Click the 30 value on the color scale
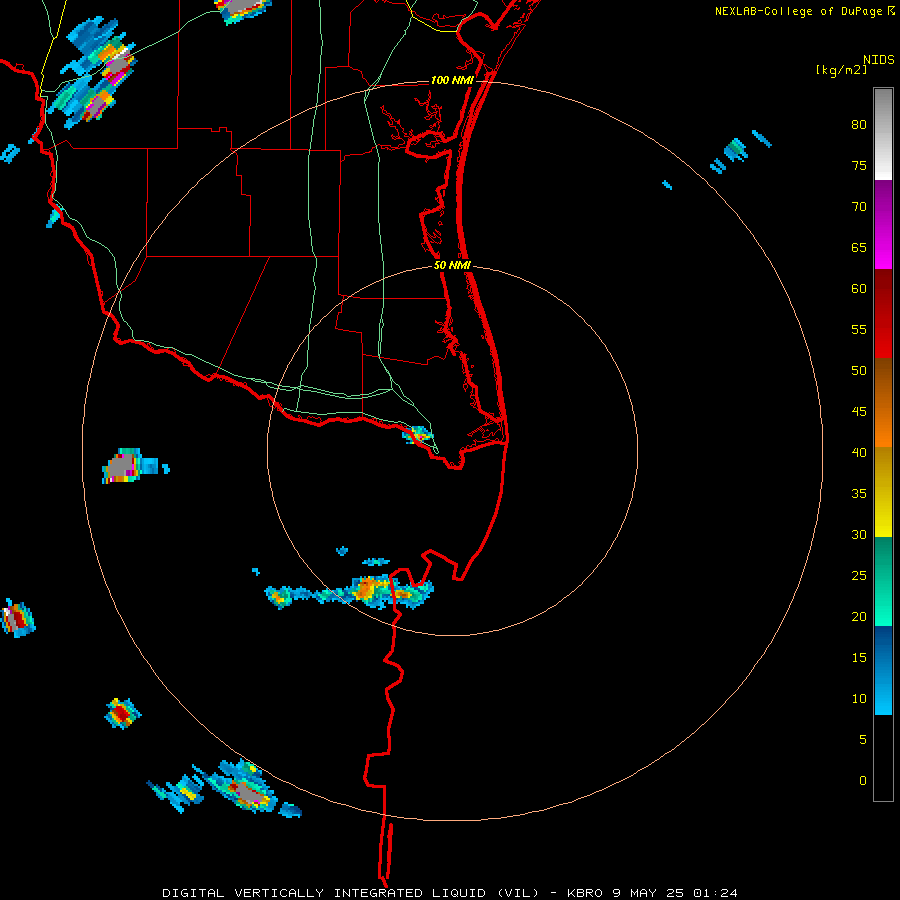 point(859,535)
